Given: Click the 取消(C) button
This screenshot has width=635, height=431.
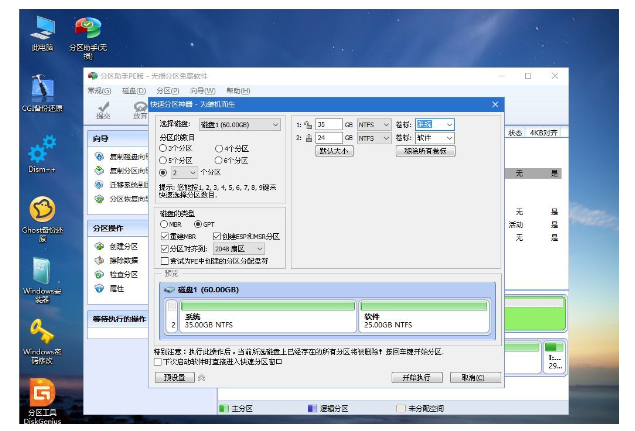Looking at the screenshot, I should (x=475, y=378).
